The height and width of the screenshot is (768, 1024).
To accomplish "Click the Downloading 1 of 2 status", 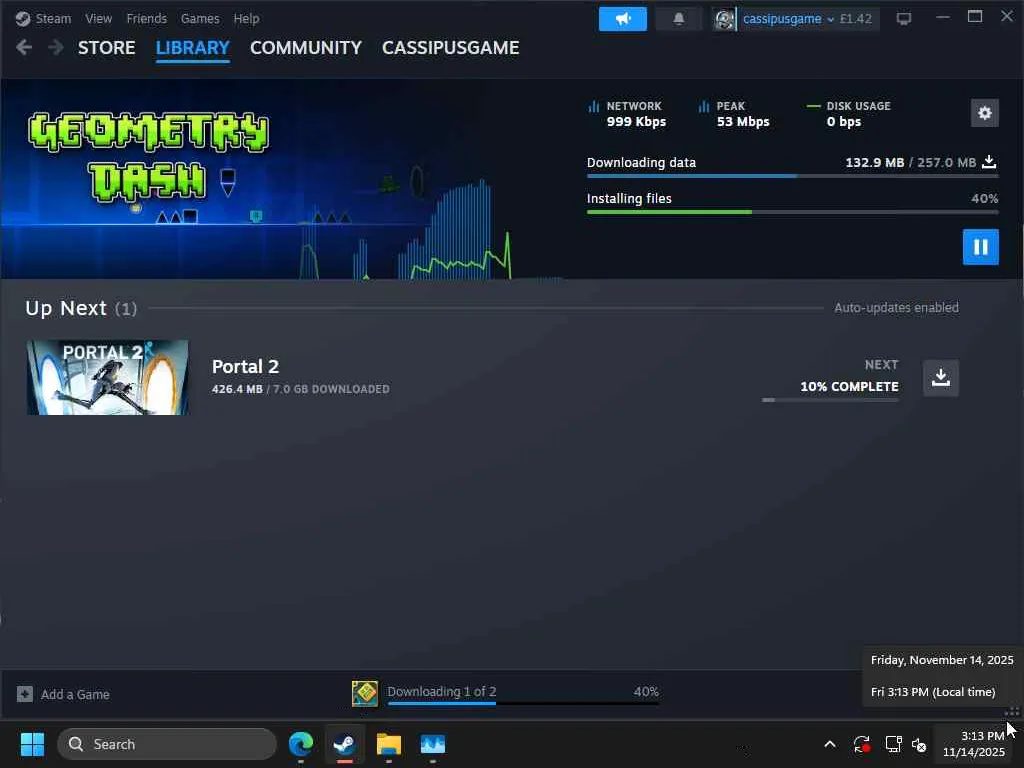I will (441, 691).
